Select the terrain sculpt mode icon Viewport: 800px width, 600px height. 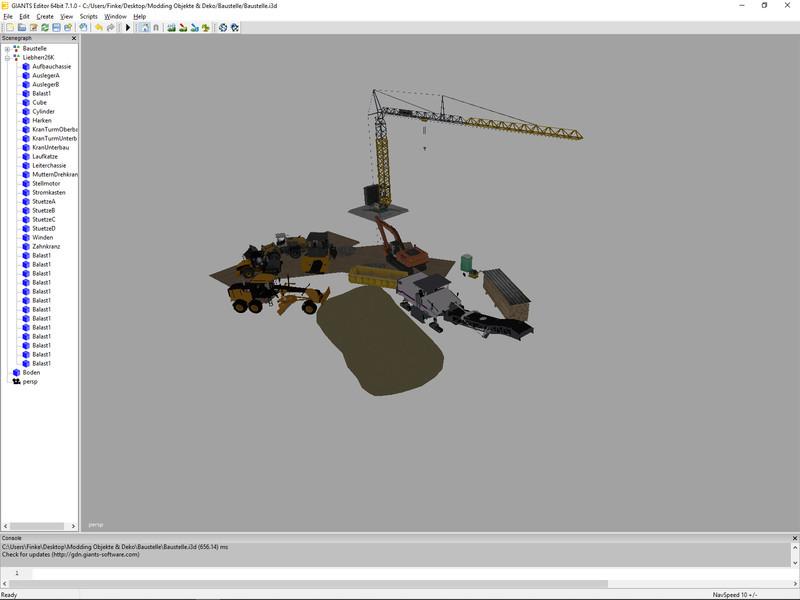(x=171, y=28)
